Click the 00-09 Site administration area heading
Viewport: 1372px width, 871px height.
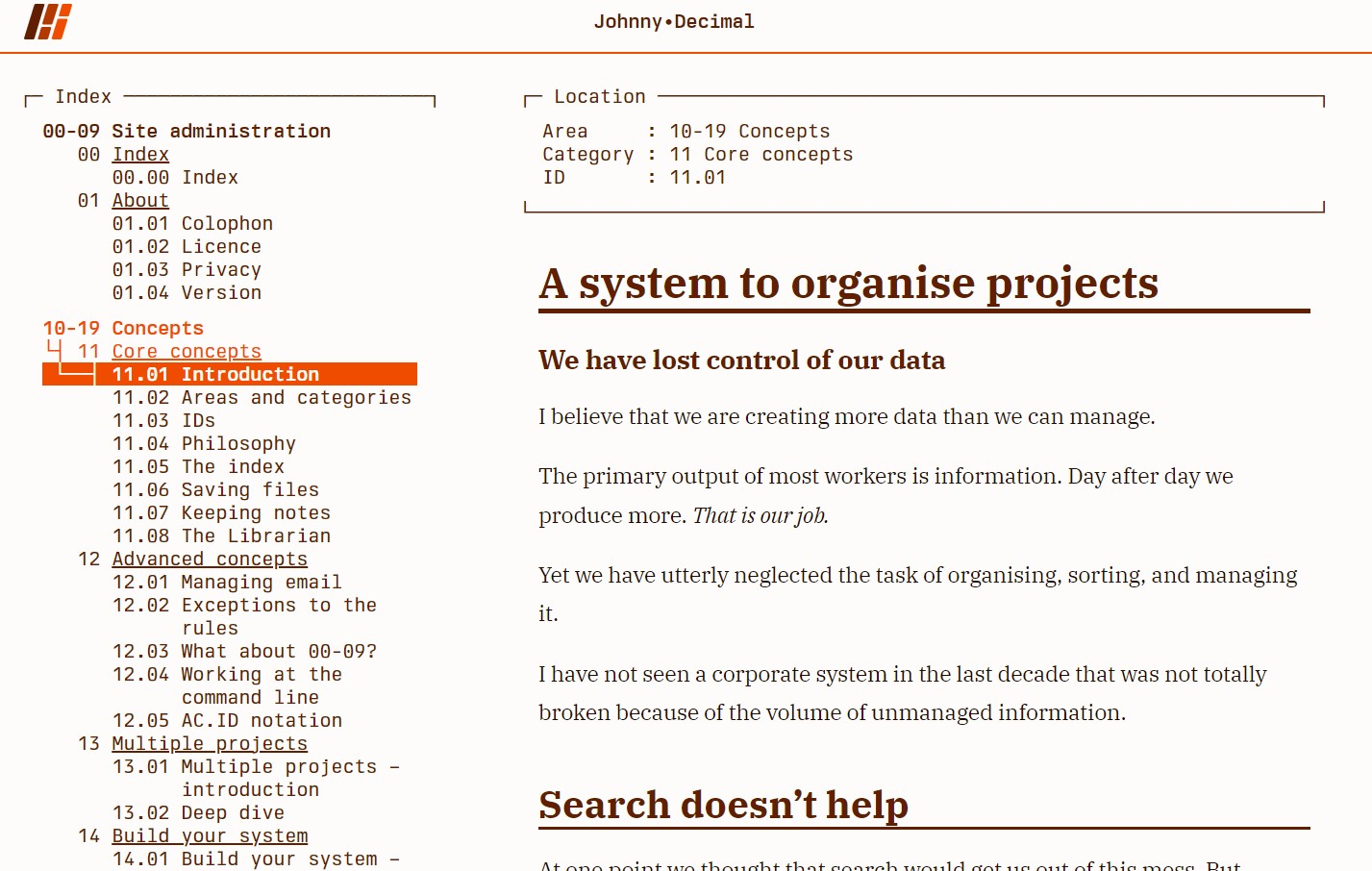coord(187,132)
